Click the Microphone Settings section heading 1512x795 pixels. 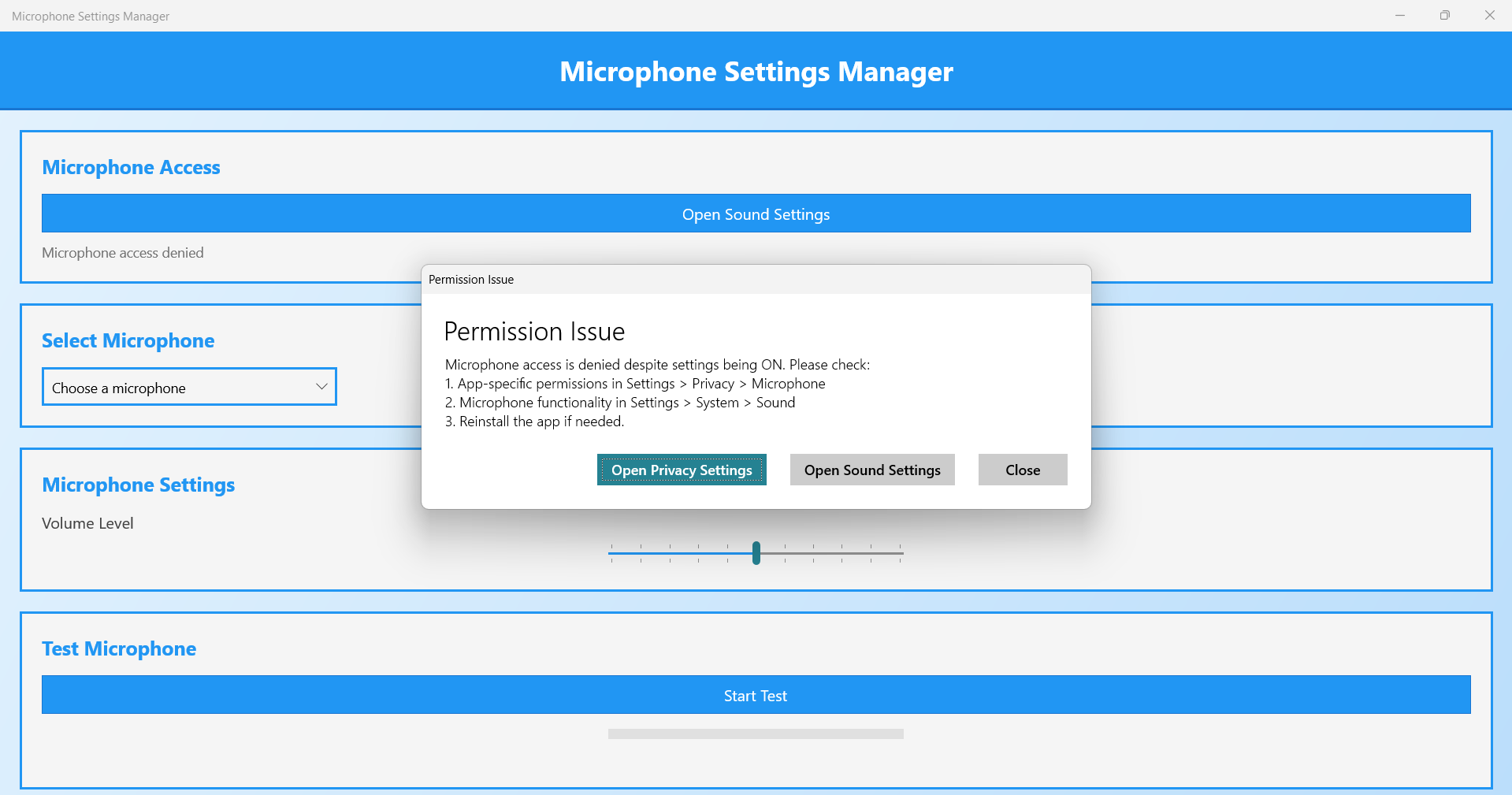point(138,485)
